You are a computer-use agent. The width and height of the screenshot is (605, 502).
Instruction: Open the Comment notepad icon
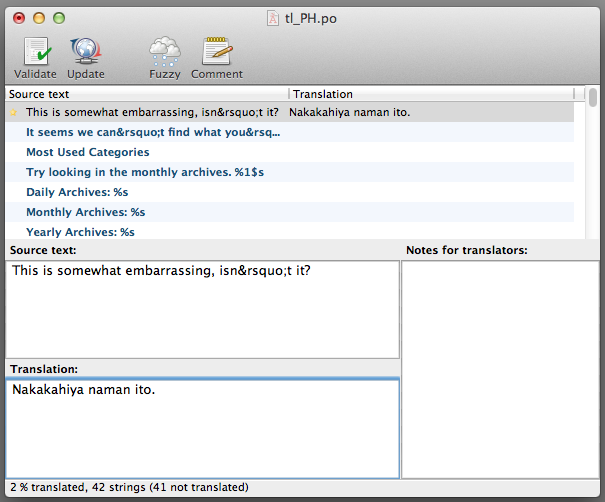217,52
